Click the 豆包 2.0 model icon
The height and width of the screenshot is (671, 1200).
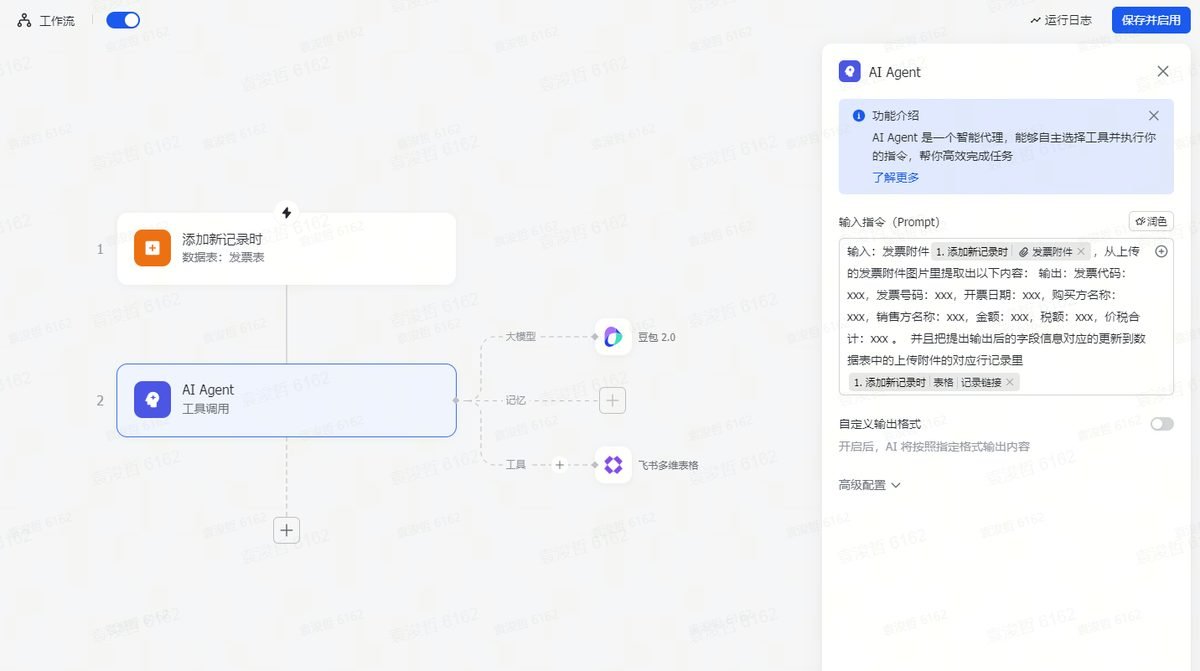click(613, 337)
